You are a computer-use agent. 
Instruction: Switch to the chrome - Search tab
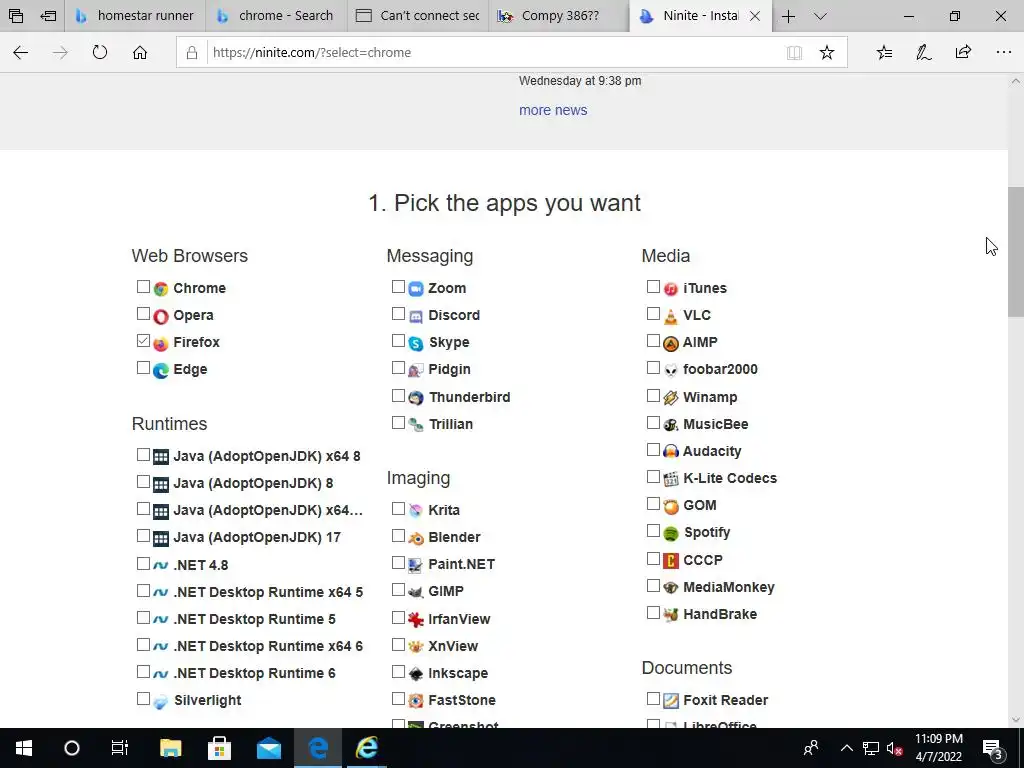click(276, 16)
